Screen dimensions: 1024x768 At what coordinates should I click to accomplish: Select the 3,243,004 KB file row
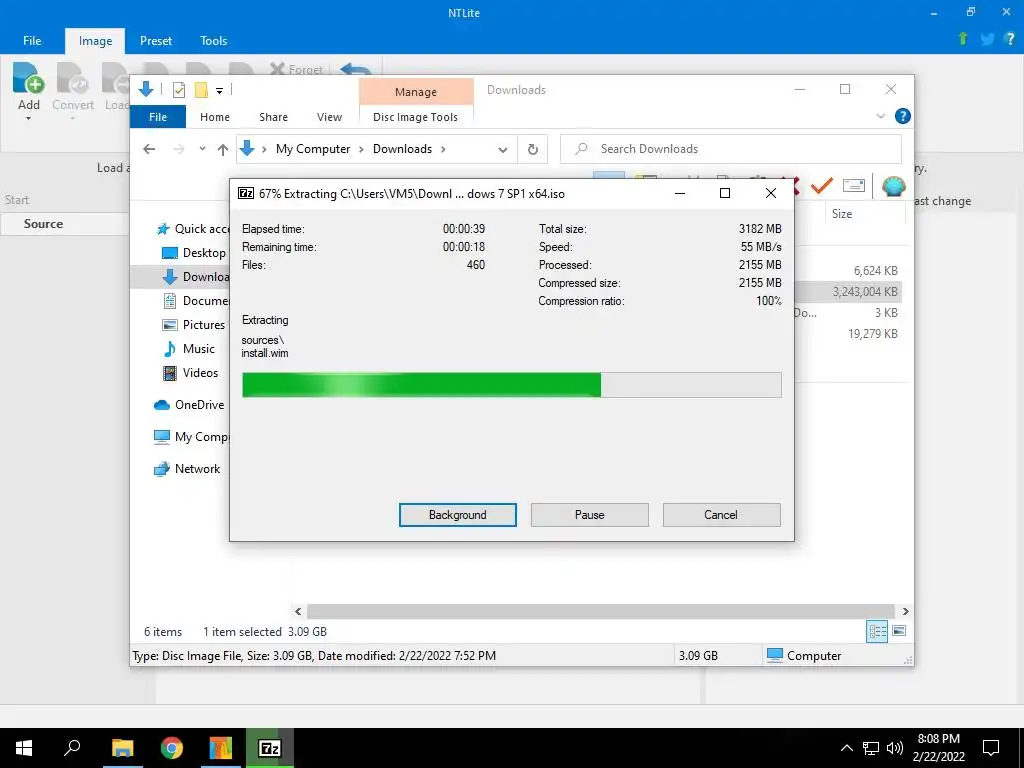click(849, 291)
